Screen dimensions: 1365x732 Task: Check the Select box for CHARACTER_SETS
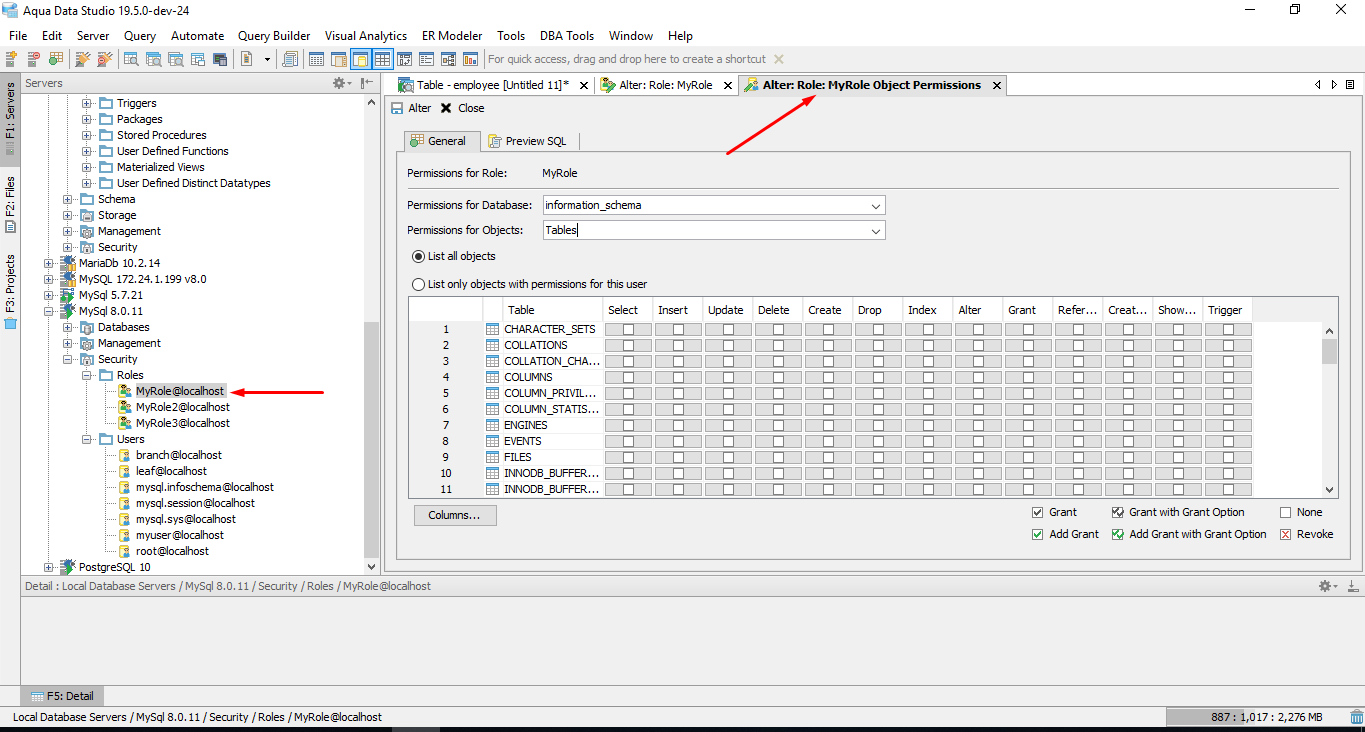click(628, 329)
